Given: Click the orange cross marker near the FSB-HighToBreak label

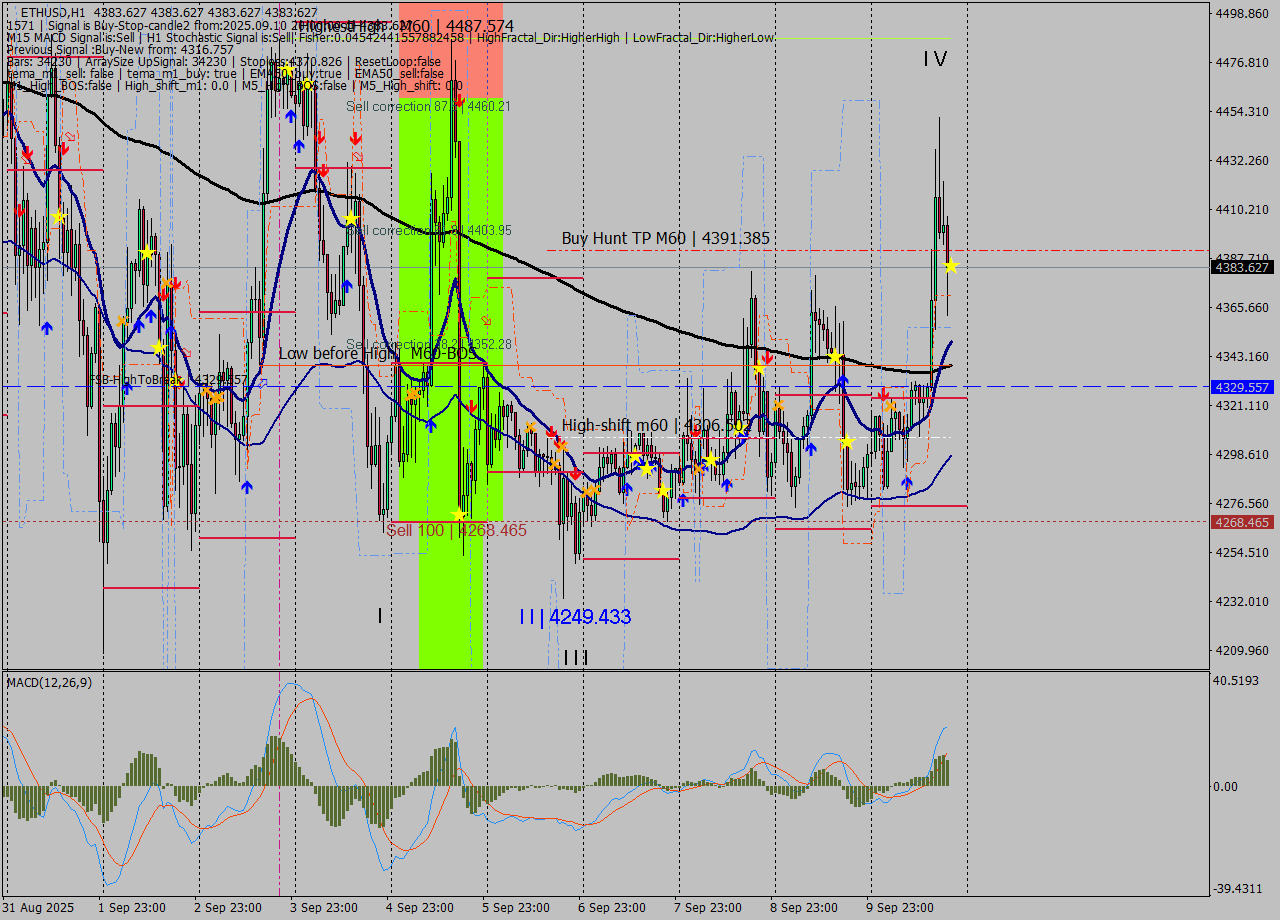Looking at the screenshot, I should 210,395.
